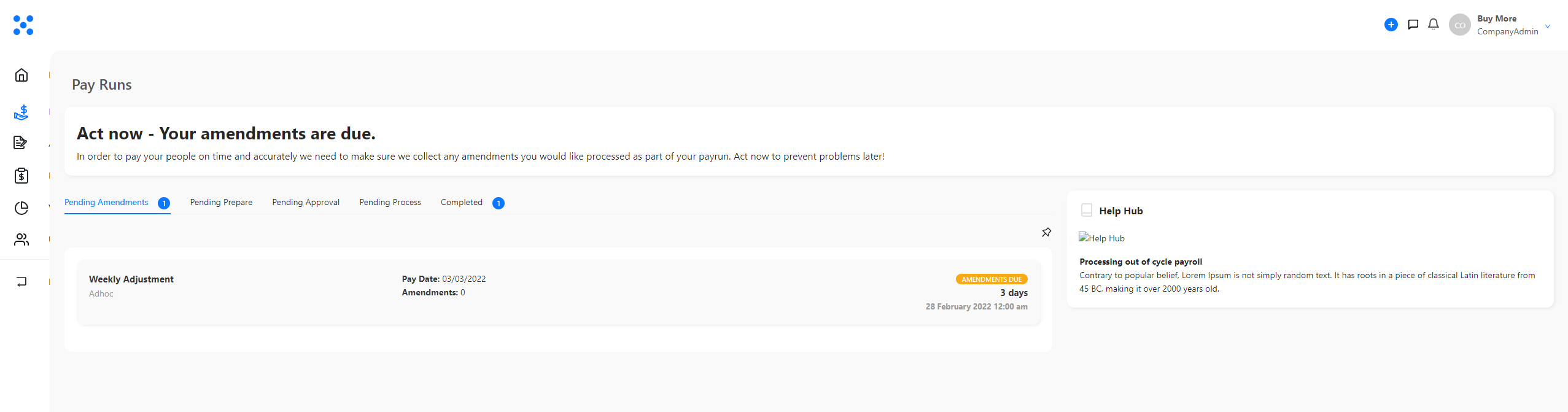The image size is (1568, 412).
Task: Open the reports pie chart icon
Action: click(x=21, y=208)
